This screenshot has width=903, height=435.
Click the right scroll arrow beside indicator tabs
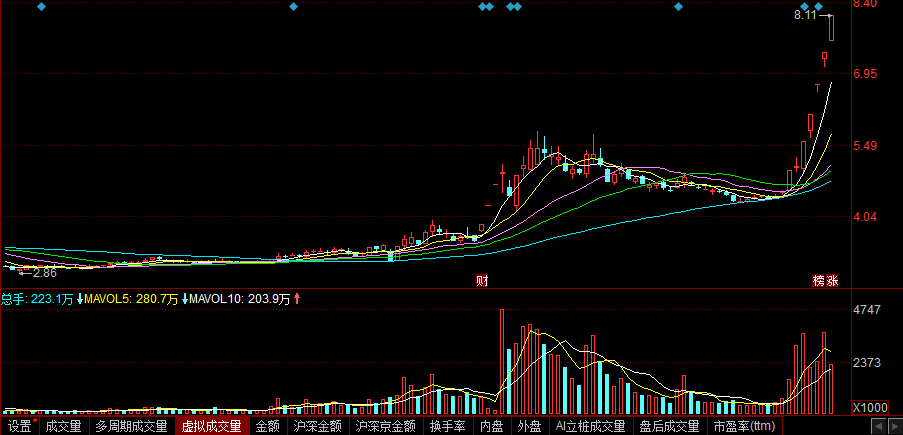(894, 427)
